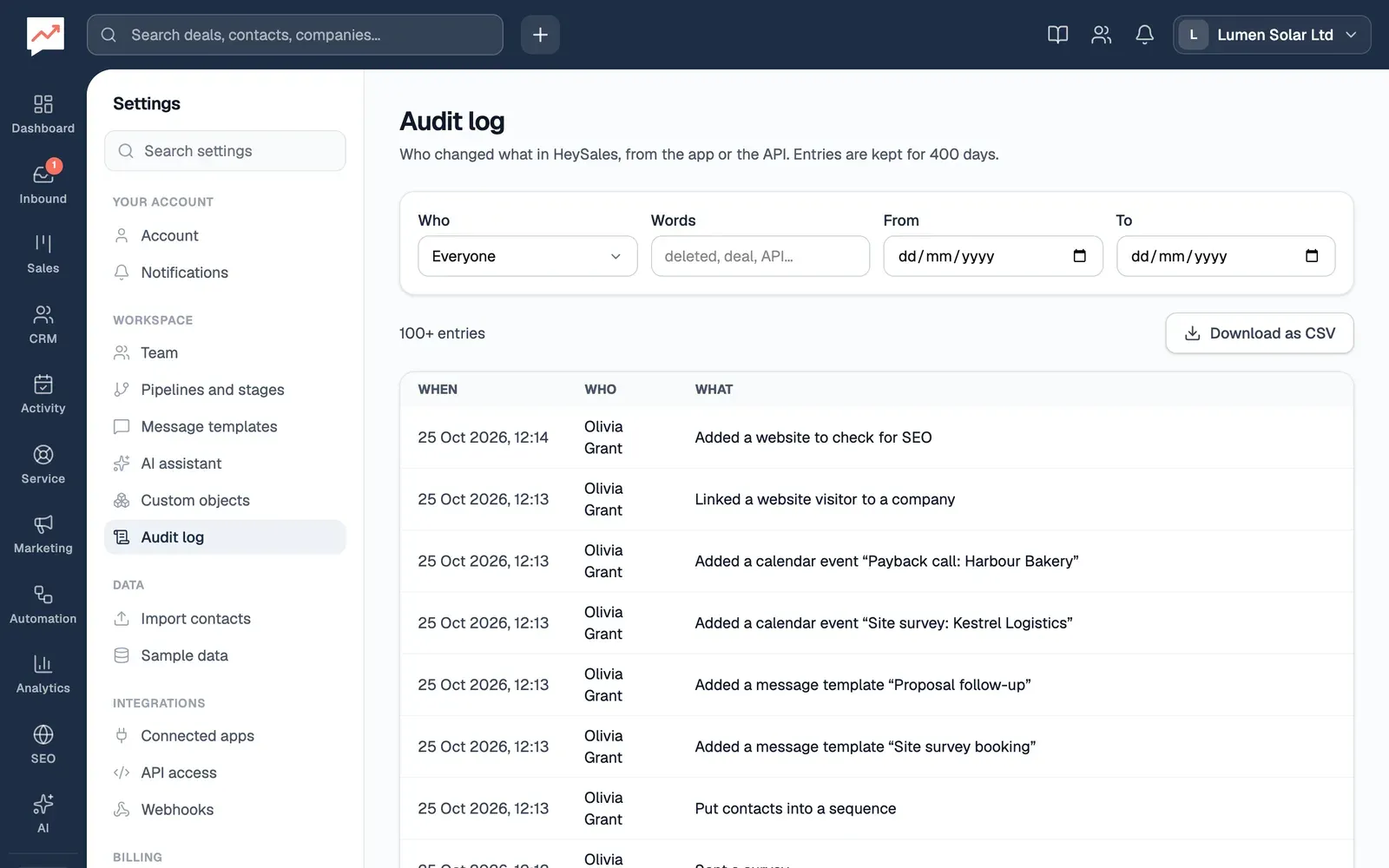Open the Inbound inbox icon
Screen dimensions: 1389x868
43,184
